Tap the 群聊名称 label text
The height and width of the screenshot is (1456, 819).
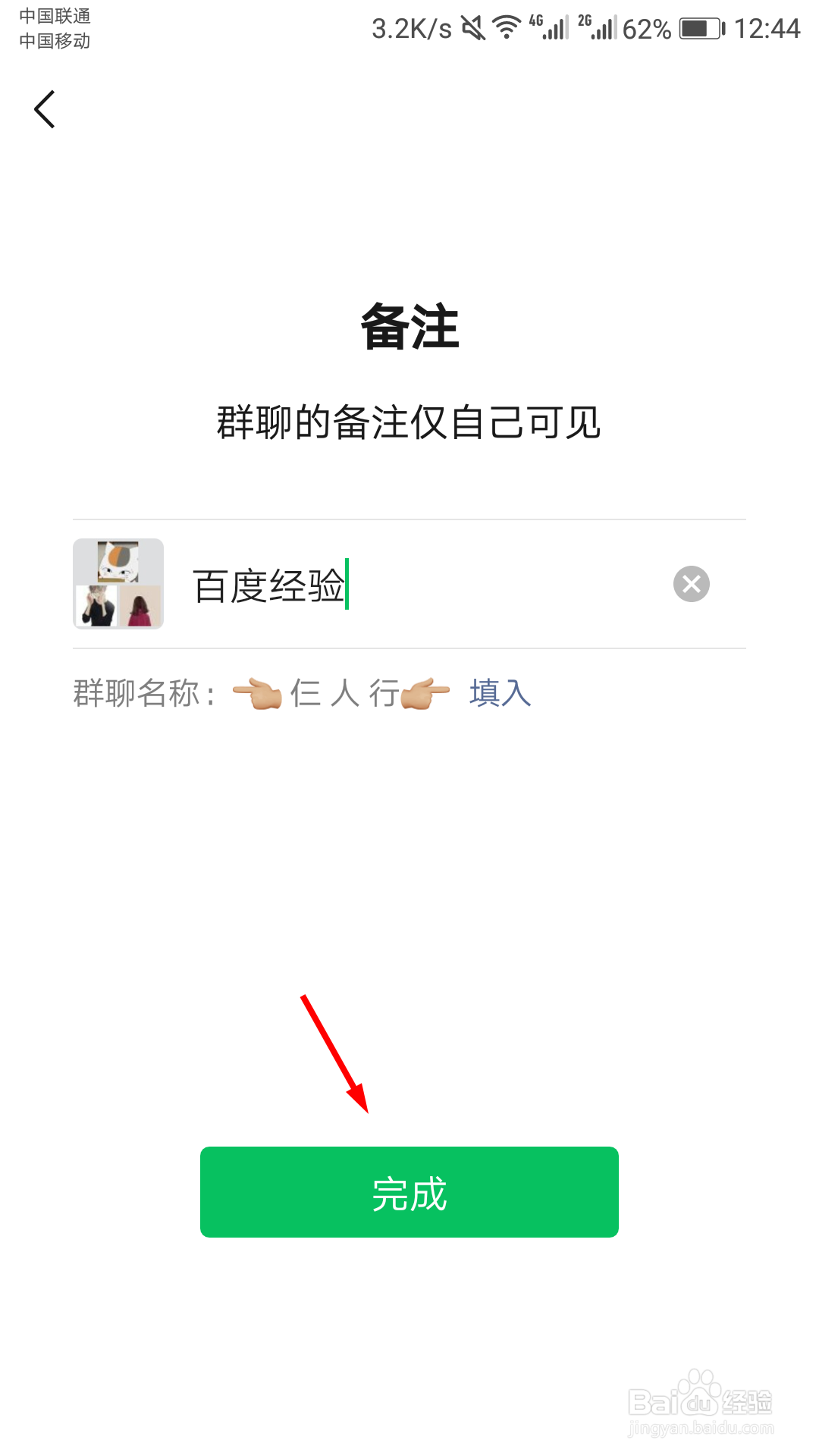(136, 693)
